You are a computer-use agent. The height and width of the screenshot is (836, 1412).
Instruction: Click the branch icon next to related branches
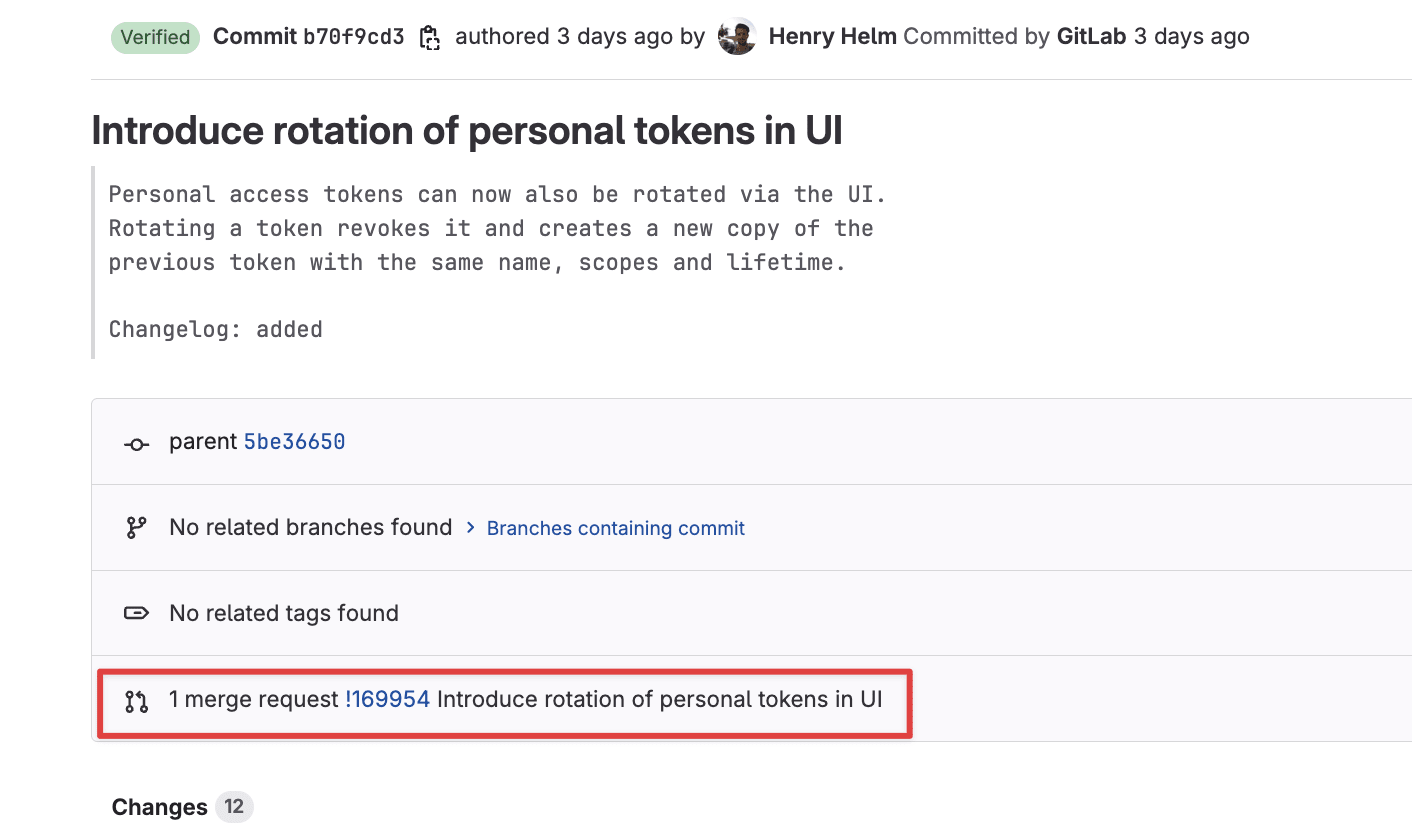coord(136,527)
